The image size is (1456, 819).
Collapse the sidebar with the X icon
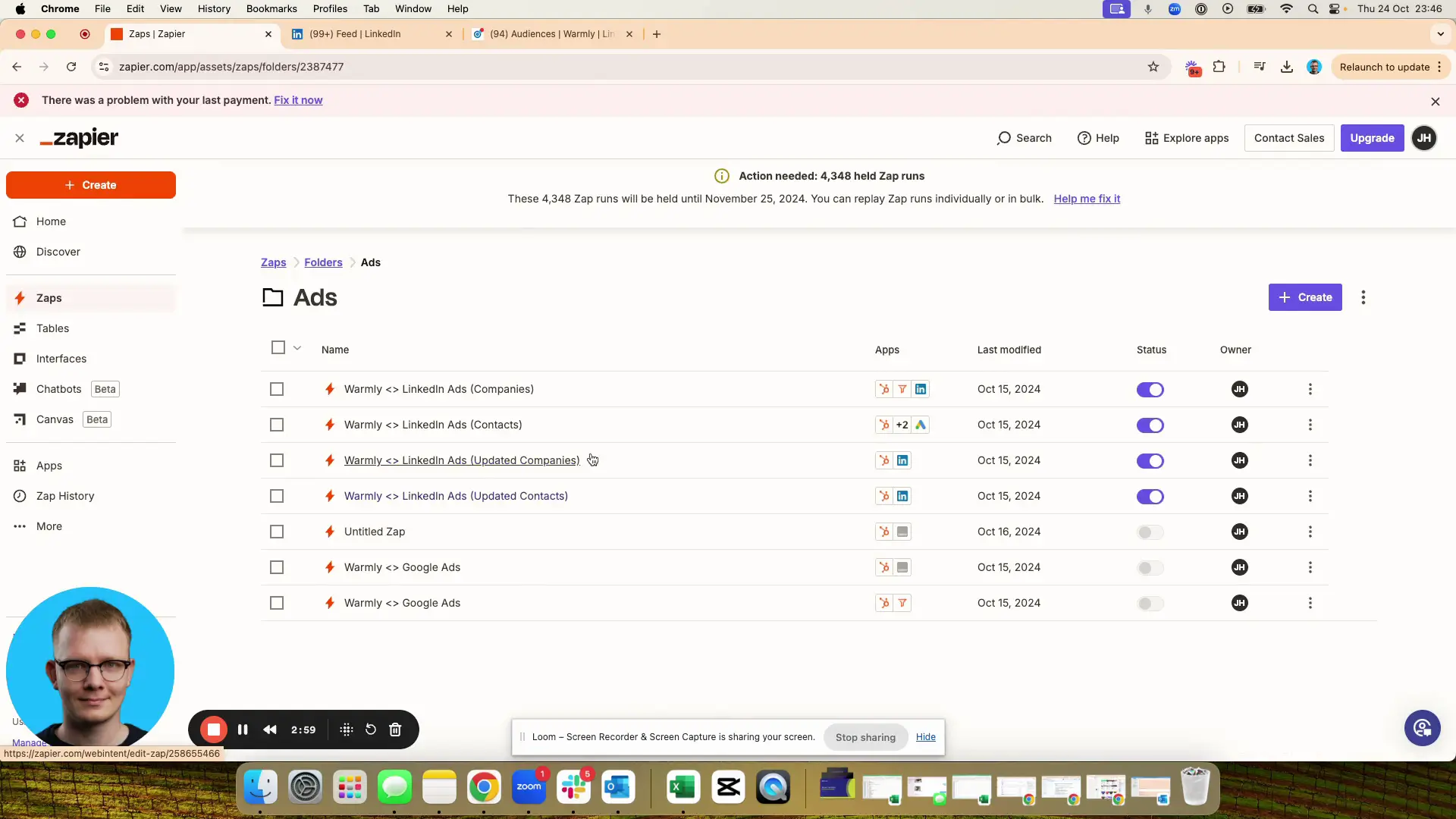[20, 138]
